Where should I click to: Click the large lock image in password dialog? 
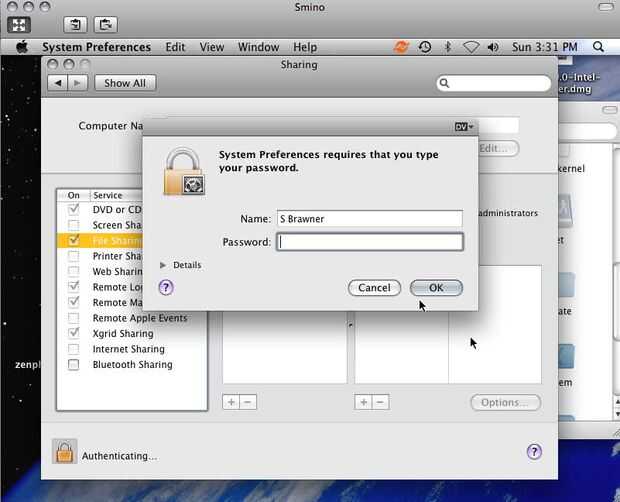point(184,172)
